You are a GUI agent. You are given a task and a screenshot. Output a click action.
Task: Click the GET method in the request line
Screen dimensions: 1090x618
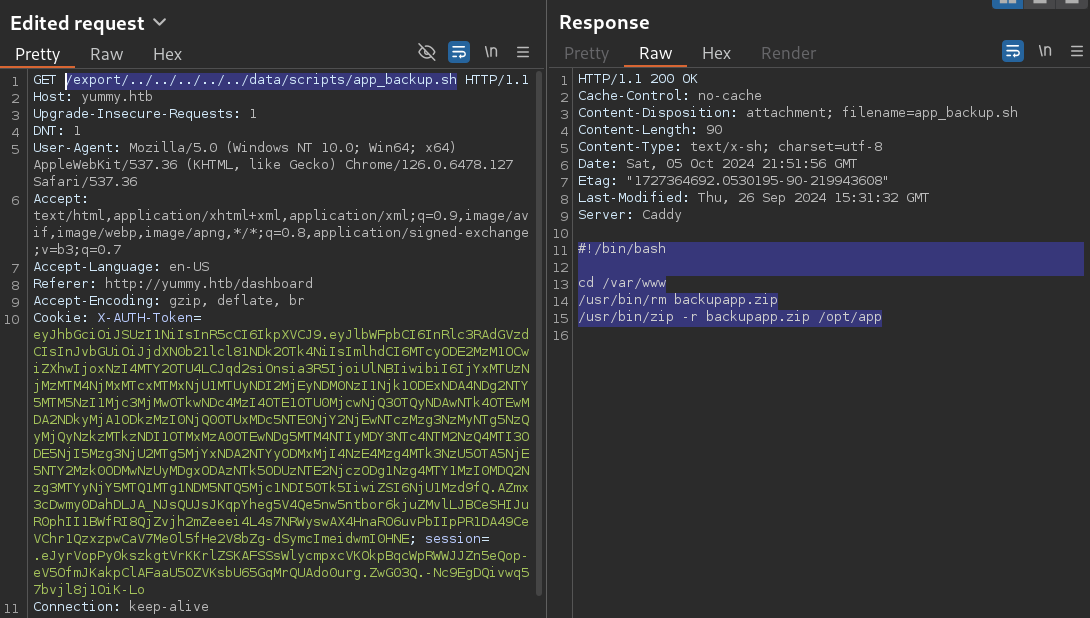pyautogui.click(x=44, y=80)
